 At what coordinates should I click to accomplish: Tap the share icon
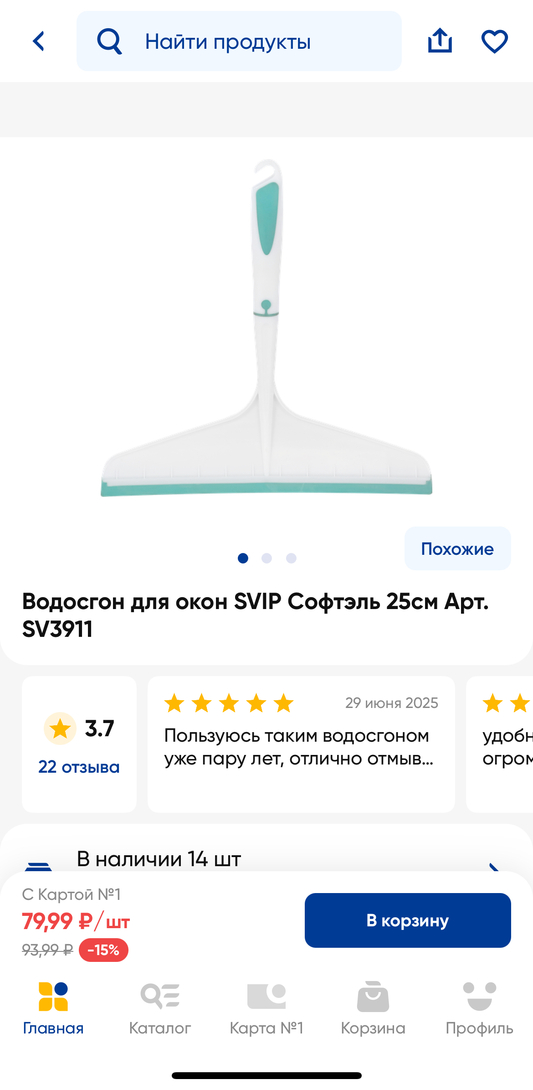[x=439, y=42]
